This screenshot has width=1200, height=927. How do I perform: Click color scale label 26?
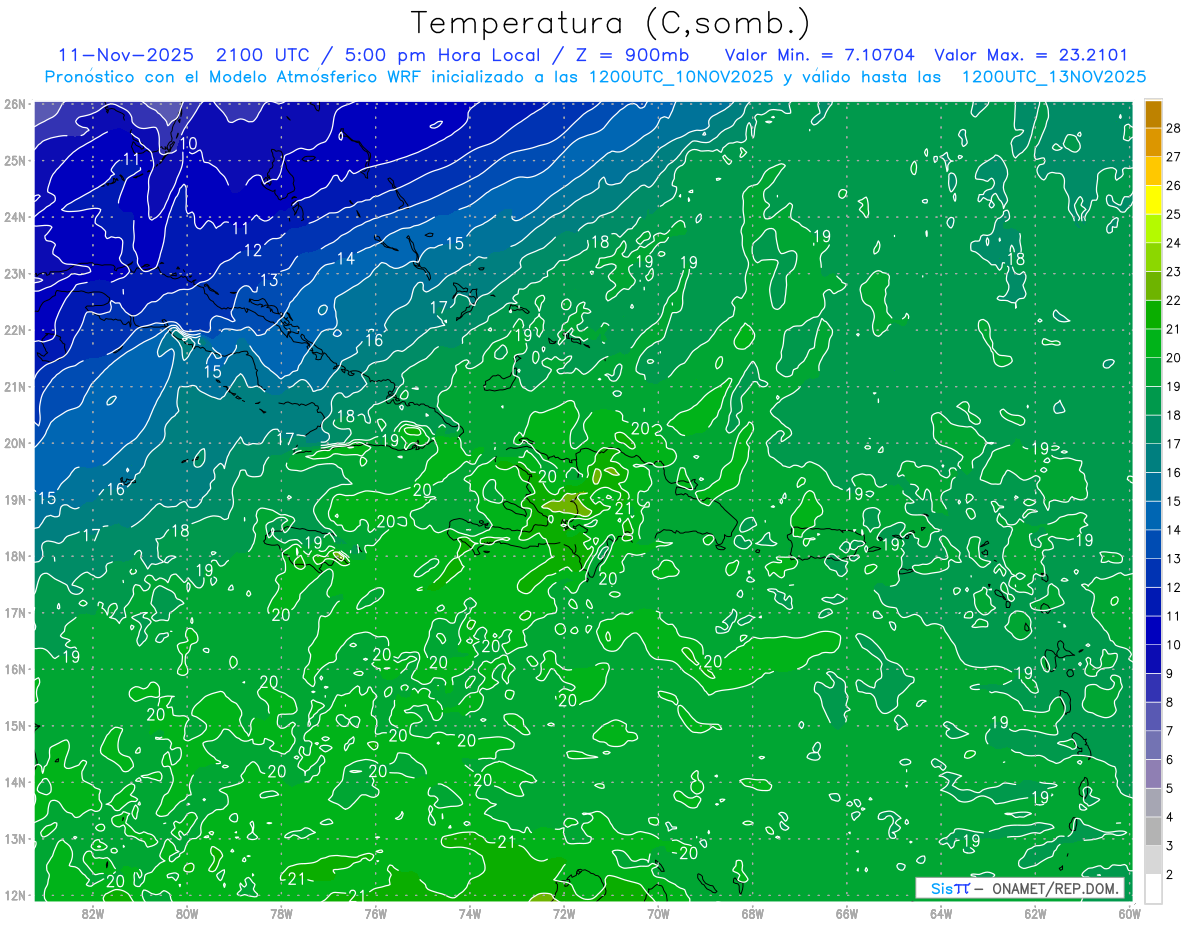1173,186
